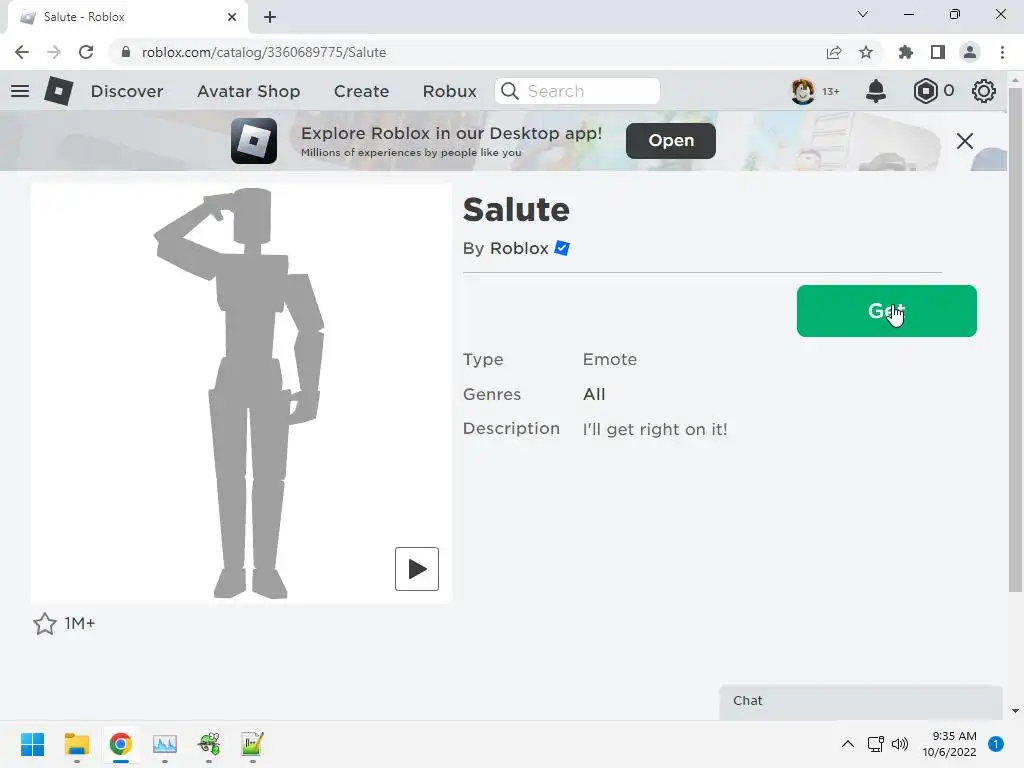Open the notification count badge
Viewport: 1024px width, 768px height.
(x=996, y=744)
